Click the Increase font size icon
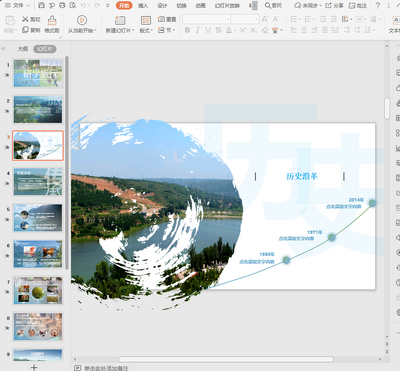 pyautogui.click(x=265, y=19)
